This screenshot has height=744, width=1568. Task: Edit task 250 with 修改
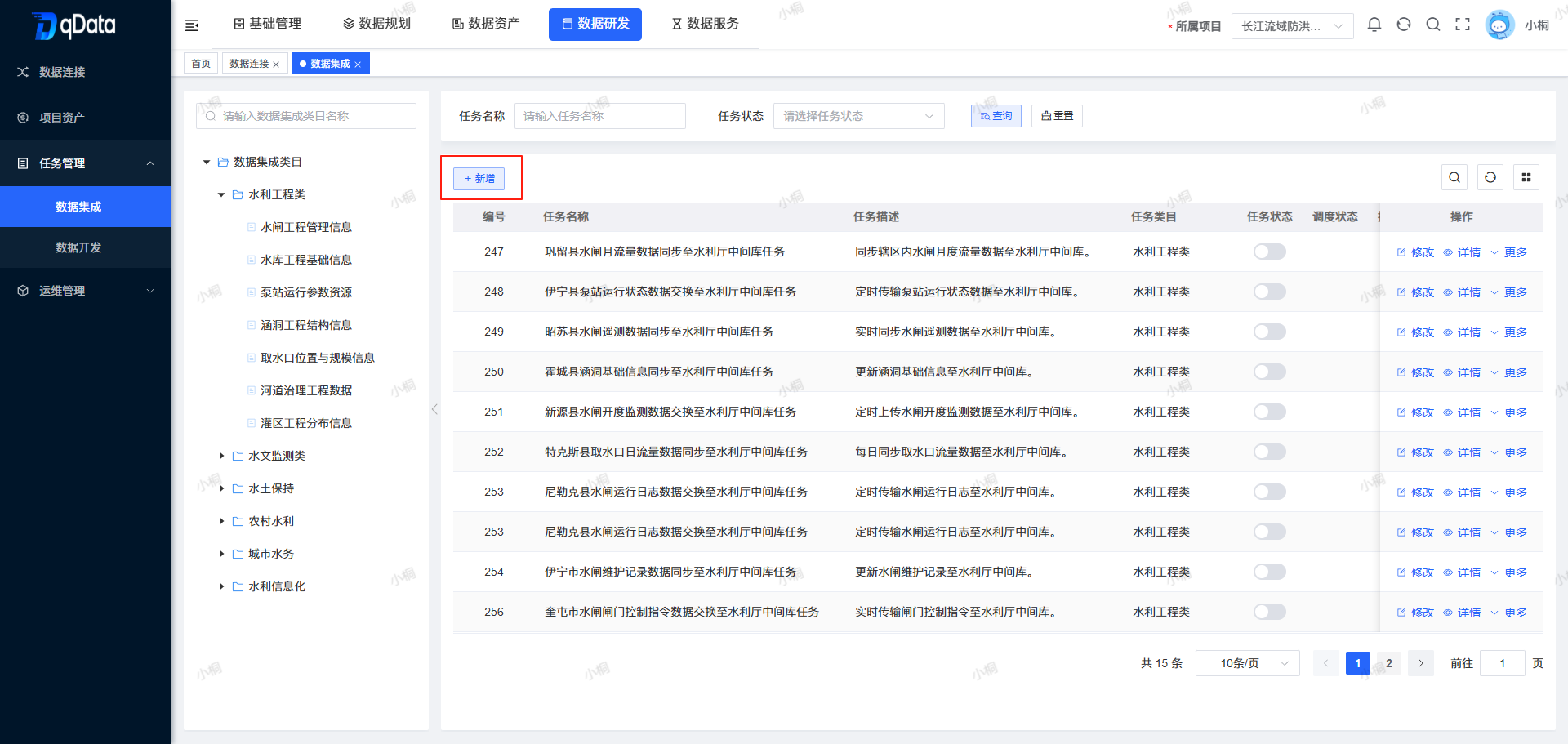[x=1415, y=372]
